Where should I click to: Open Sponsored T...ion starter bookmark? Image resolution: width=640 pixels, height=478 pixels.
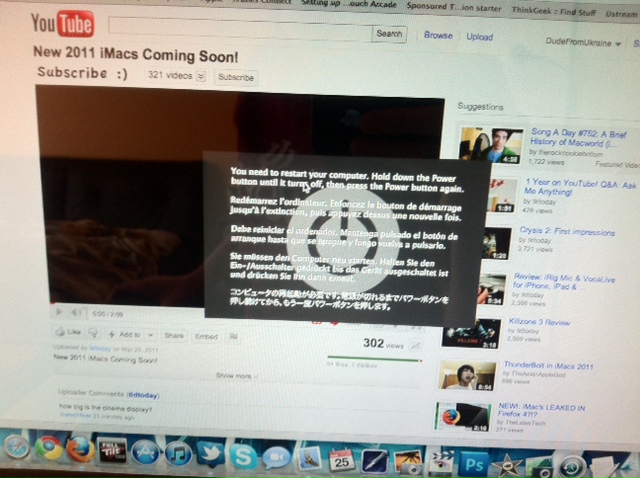[x=454, y=7]
